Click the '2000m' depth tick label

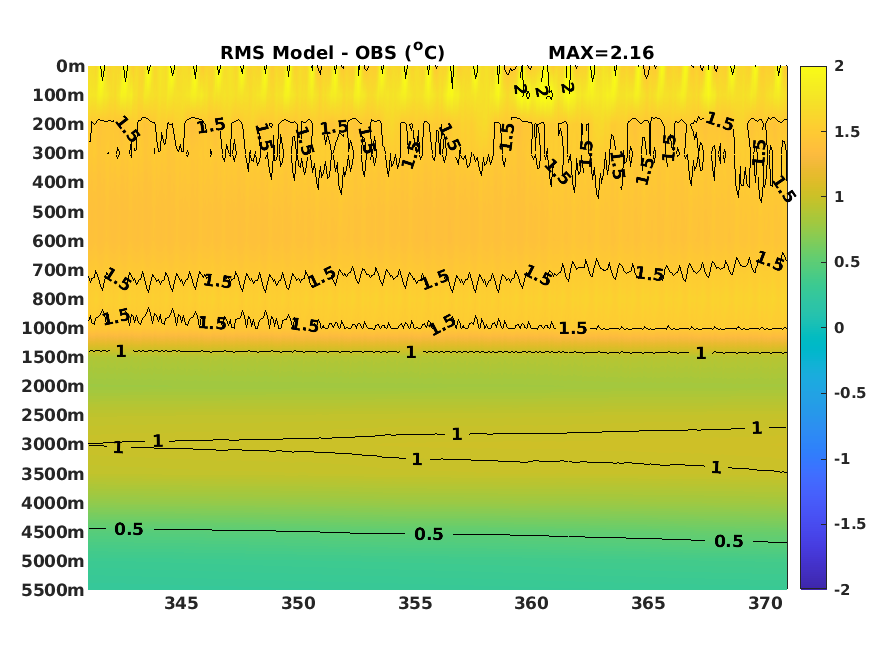click(x=53, y=386)
